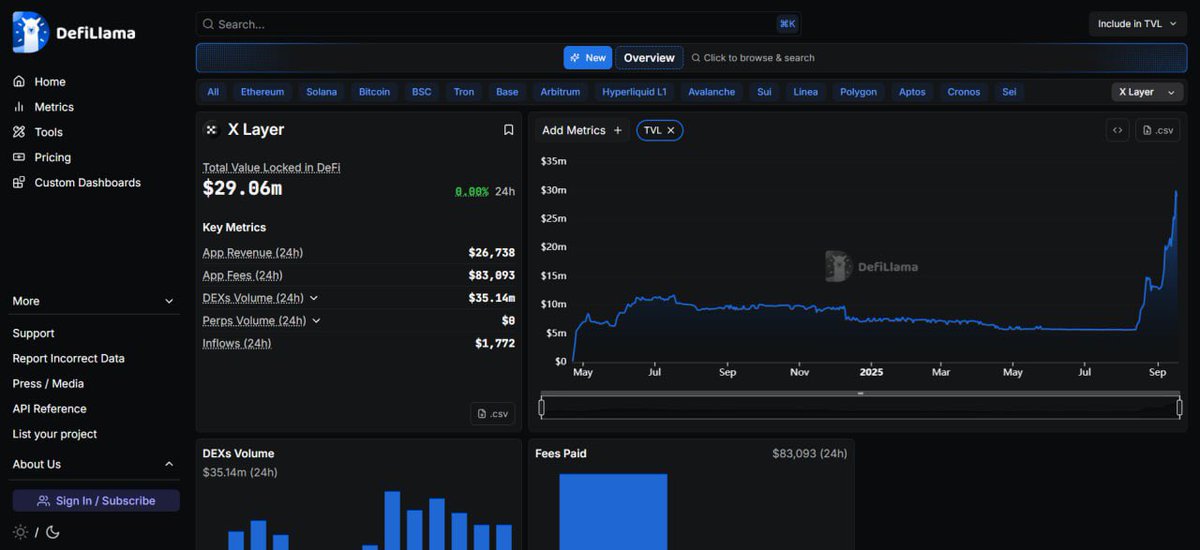This screenshot has height=550, width=1200.
Task: Bookmark the X Layer chain
Action: [508, 130]
